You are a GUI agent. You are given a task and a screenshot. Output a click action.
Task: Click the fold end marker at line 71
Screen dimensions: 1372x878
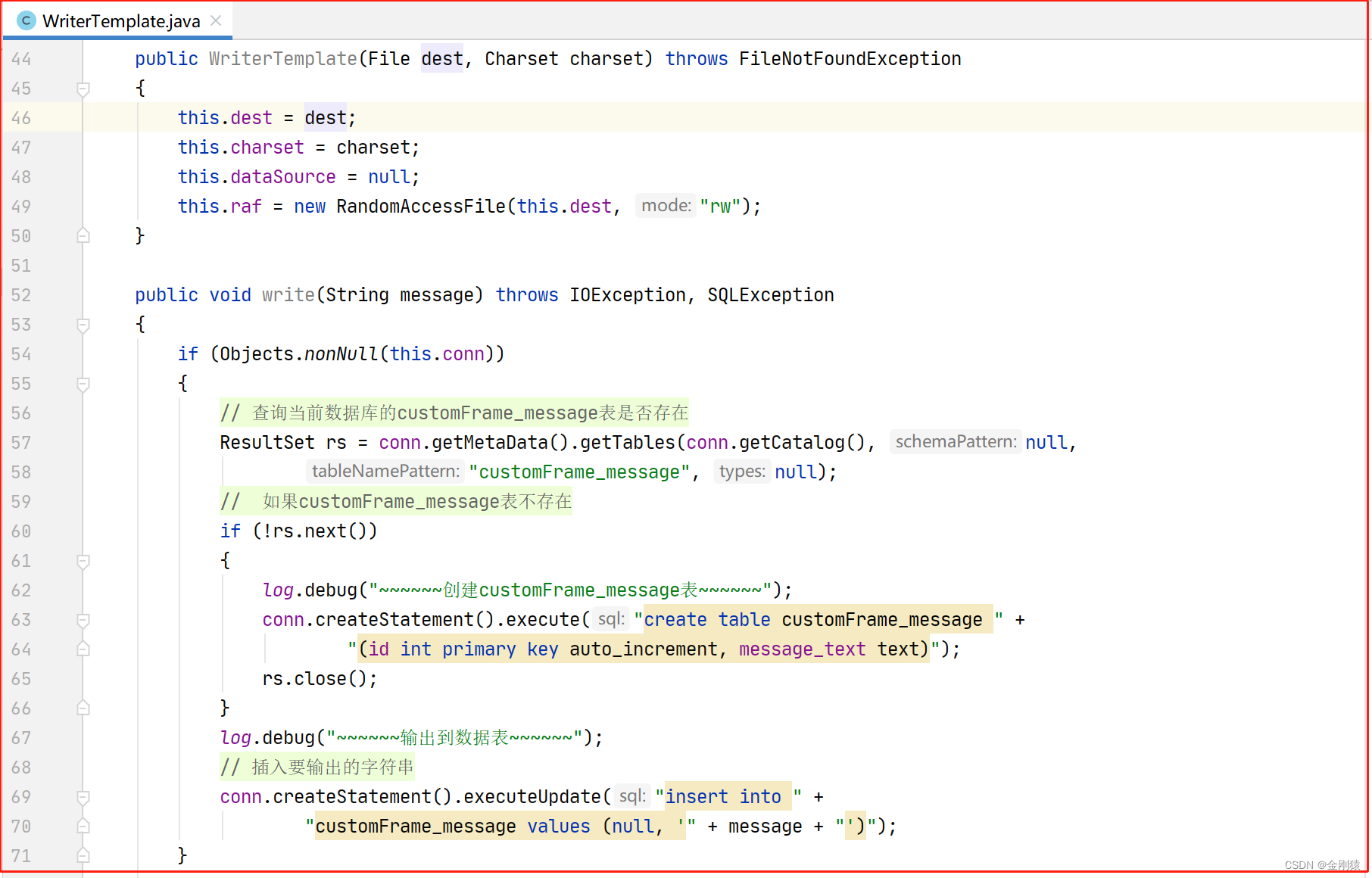[x=83, y=856]
